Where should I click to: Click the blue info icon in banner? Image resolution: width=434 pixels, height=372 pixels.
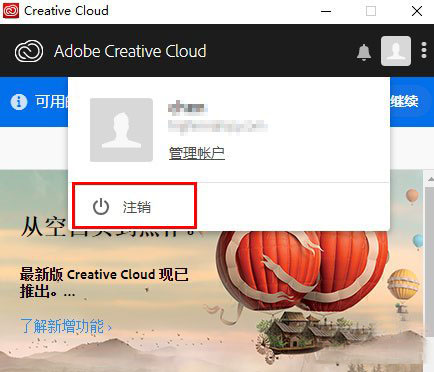click(19, 102)
